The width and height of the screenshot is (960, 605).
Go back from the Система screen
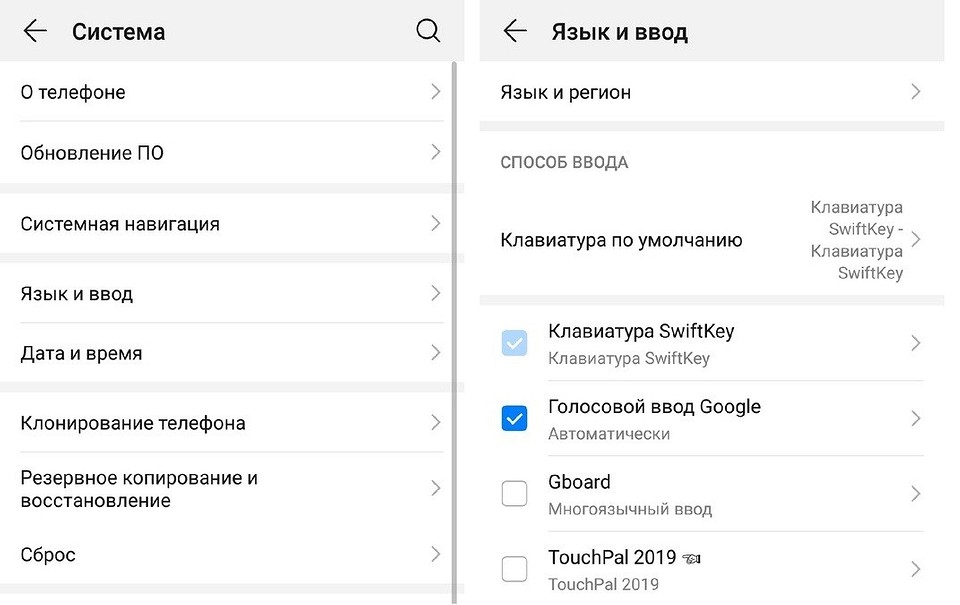pos(35,32)
